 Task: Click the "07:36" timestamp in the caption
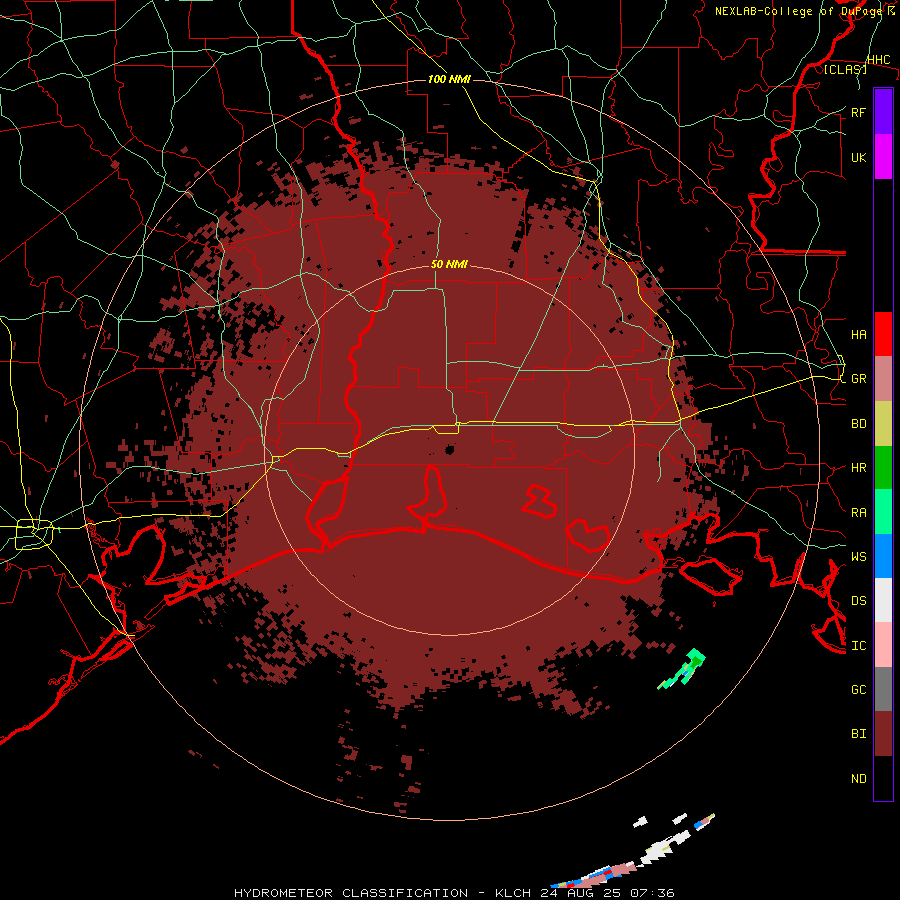[x=651, y=893]
